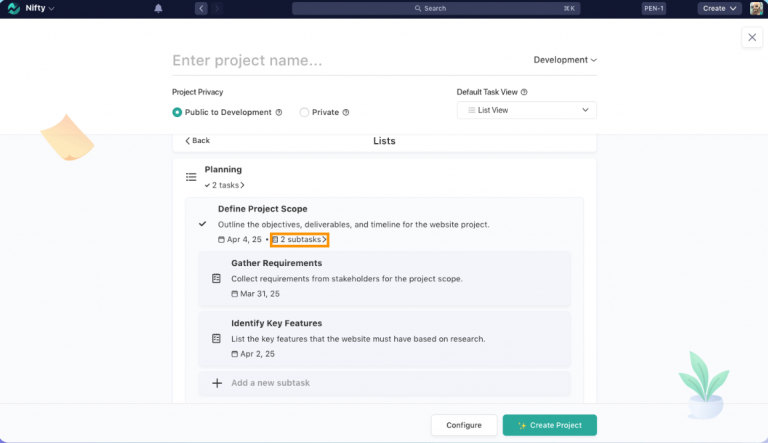768x443 pixels.
Task: Click the Add a new subtask field
Action: click(x=384, y=383)
